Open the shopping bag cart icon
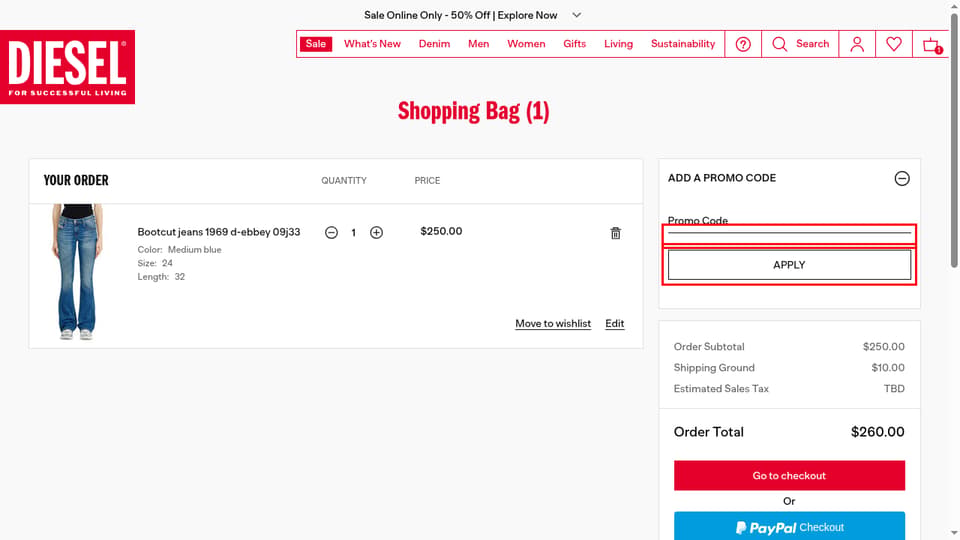The image size is (960, 540). pyautogui.click(x=932, y=45)
